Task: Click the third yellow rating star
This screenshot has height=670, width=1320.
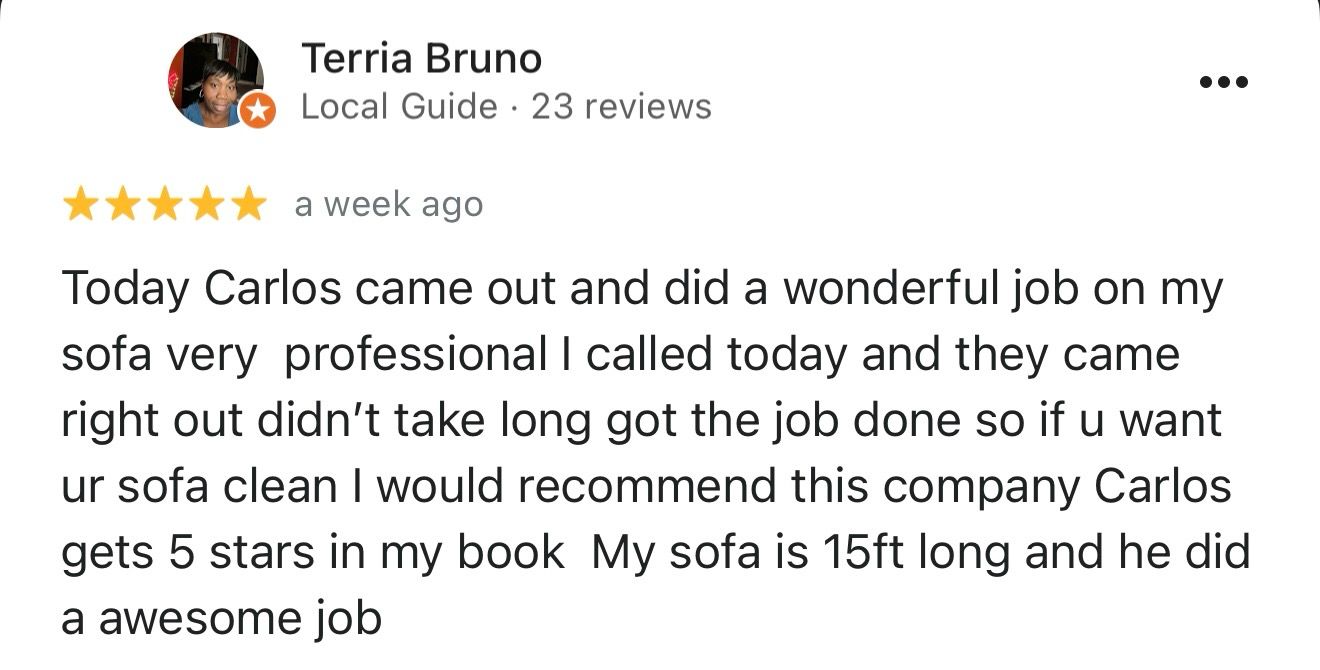Action: click(164, 206)
